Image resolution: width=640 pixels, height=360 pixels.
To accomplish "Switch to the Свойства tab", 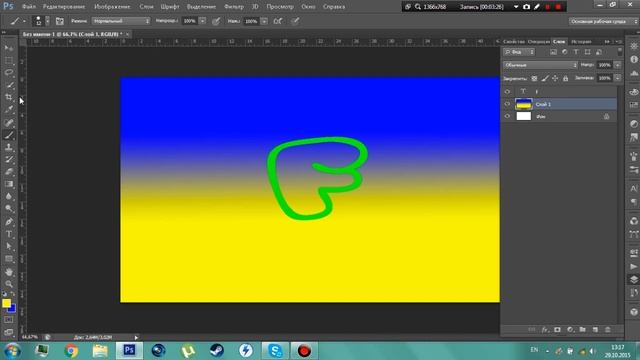I will (514, 42).
